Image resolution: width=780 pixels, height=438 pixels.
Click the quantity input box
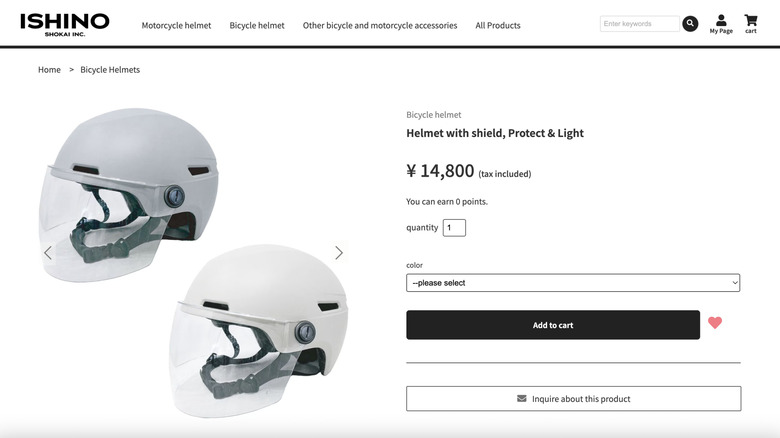pyautogui.click(x=454, y=227)
